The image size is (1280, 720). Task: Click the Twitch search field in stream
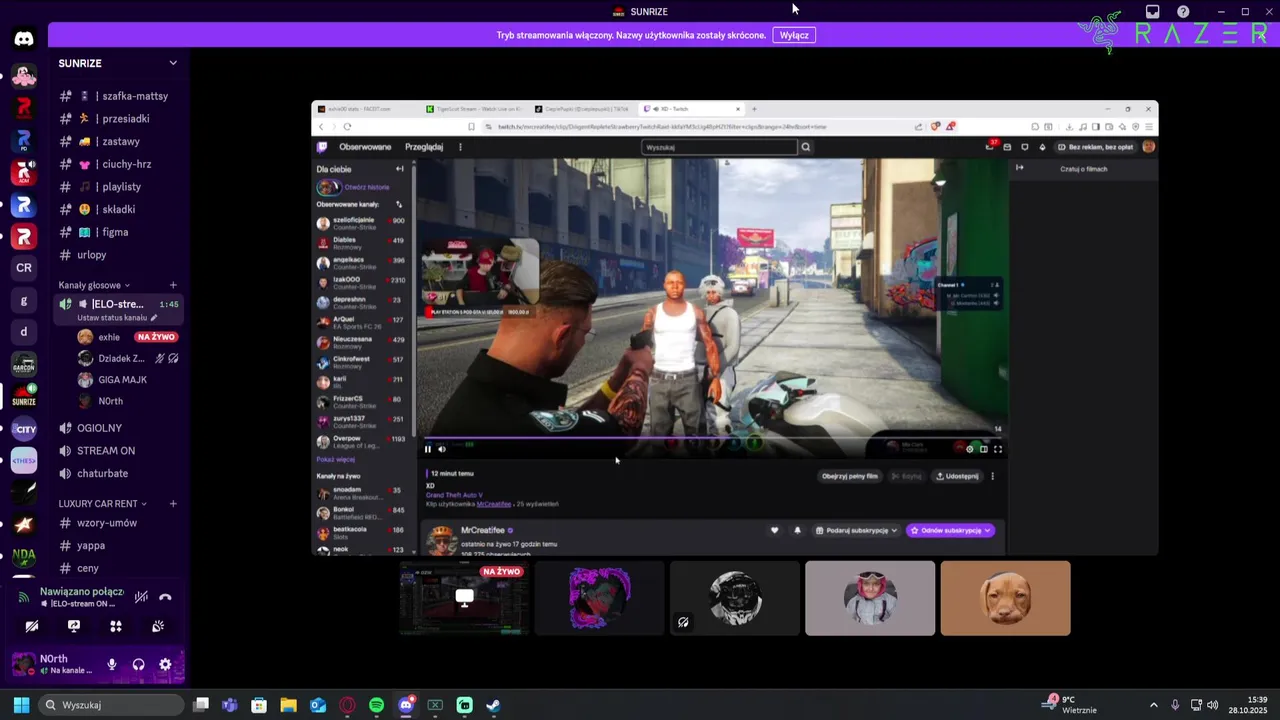719,147
